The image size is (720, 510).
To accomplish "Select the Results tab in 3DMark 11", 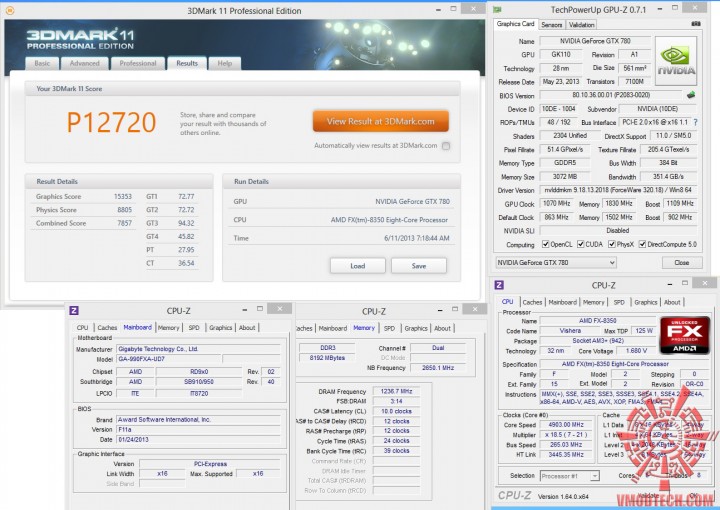I will point(187,63).
